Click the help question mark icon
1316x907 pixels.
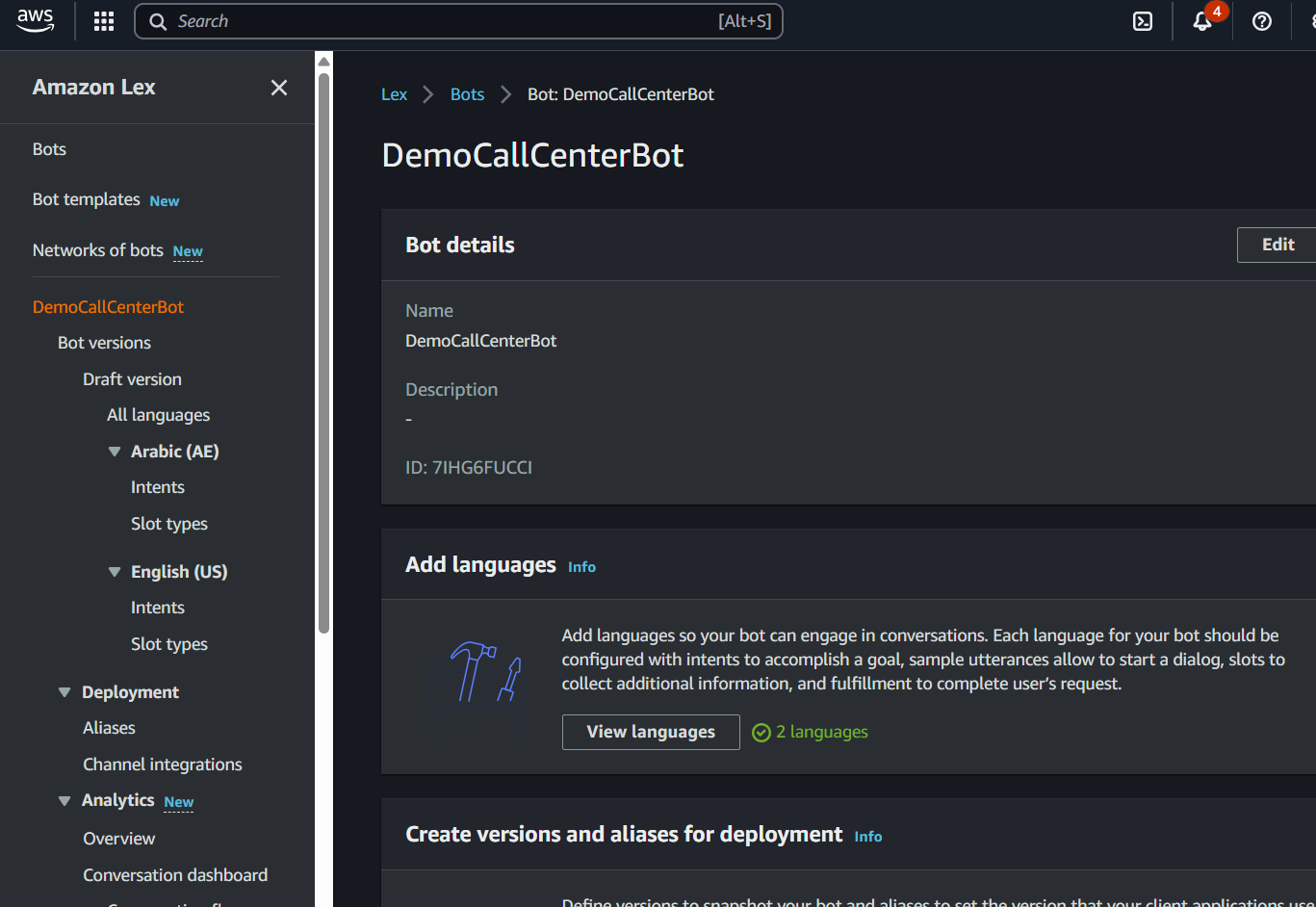click(x=1261, y=21)
